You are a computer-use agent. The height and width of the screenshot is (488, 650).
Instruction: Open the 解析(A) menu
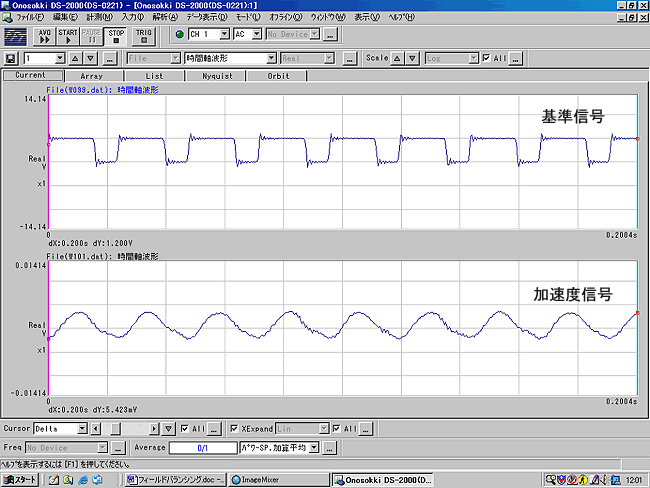click(165, 17)
